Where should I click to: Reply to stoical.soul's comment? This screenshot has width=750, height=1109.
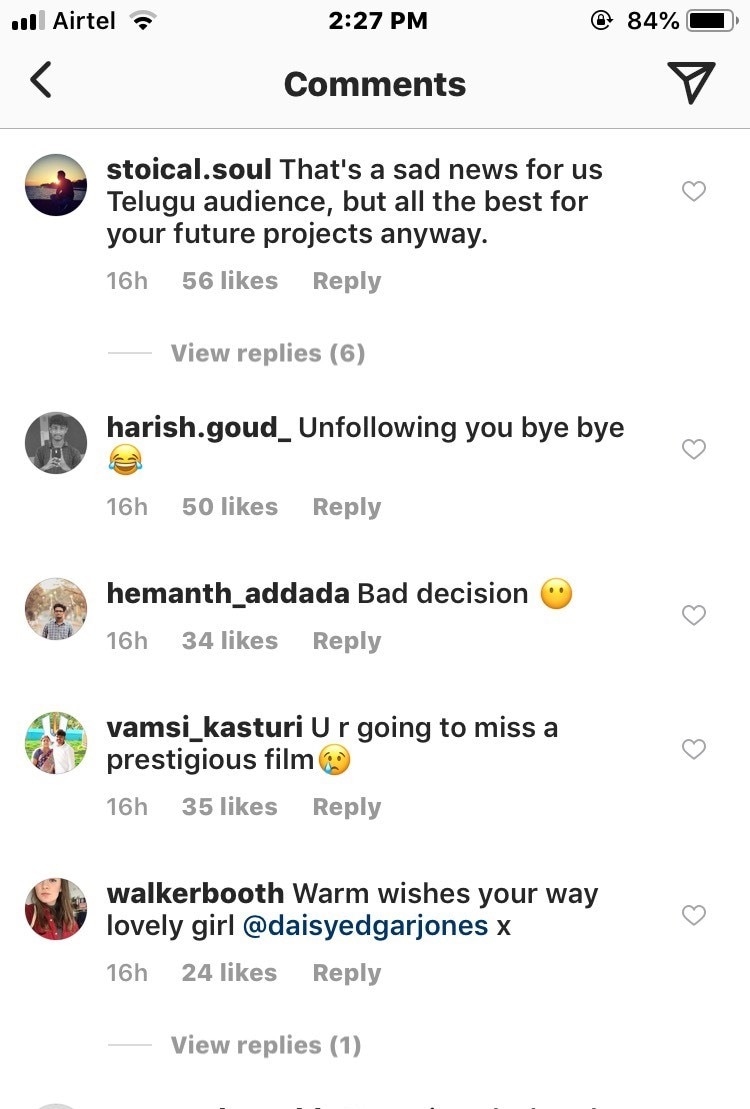coord(346,281)
